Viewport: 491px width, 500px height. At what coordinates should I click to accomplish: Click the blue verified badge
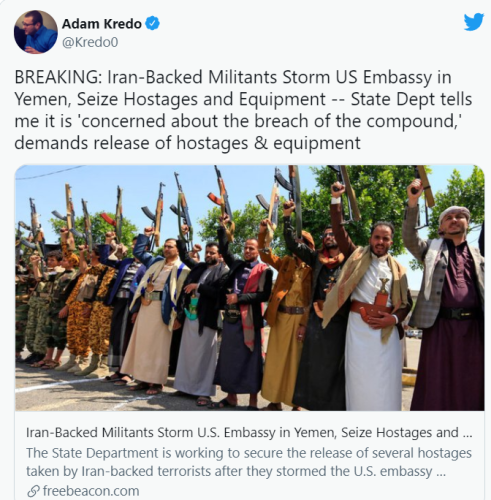coord(153,23)
